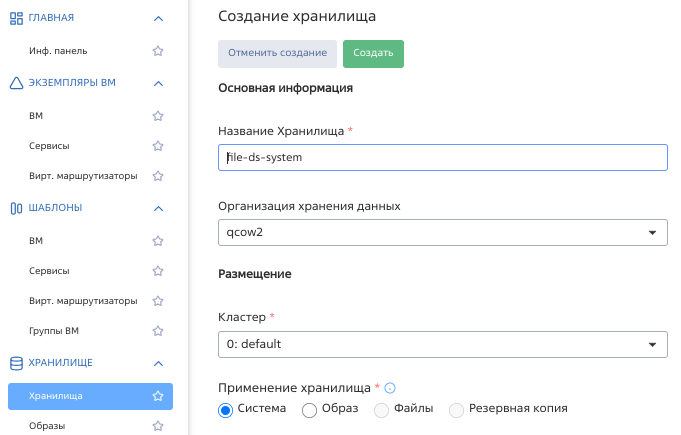Viewport: 681px width, 435px height.
Task: Open Образы sidebar item
Action: click(47, 426)
